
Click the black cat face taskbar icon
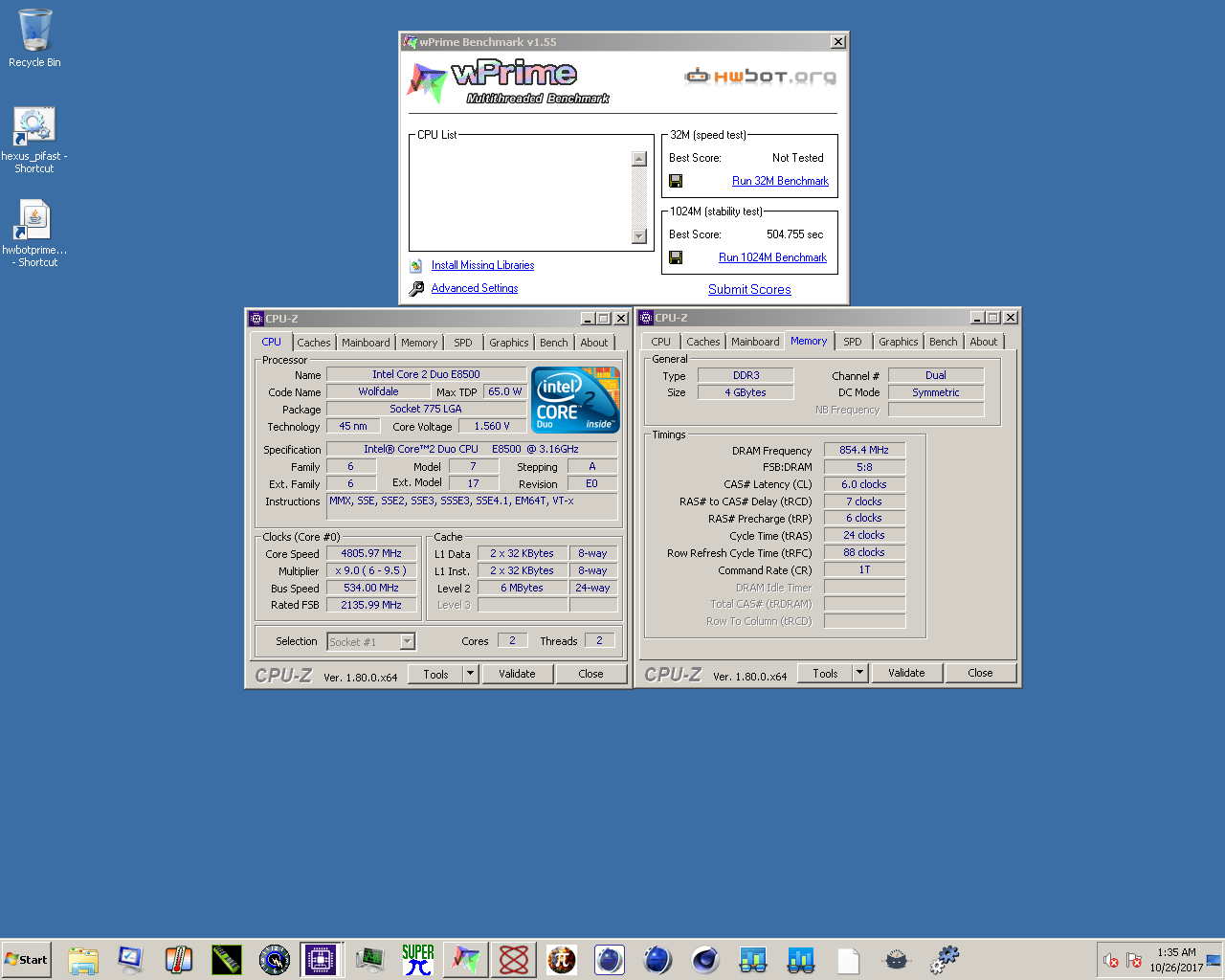897,960
